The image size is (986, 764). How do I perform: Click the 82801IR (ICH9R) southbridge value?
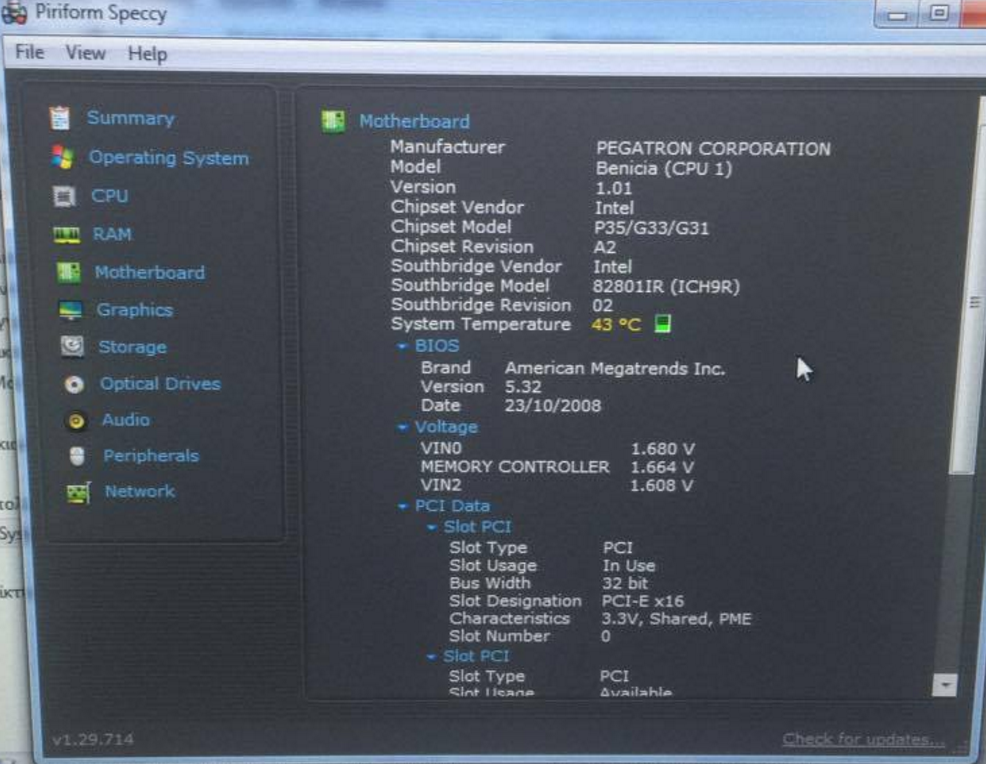click(x=666, y=287)
